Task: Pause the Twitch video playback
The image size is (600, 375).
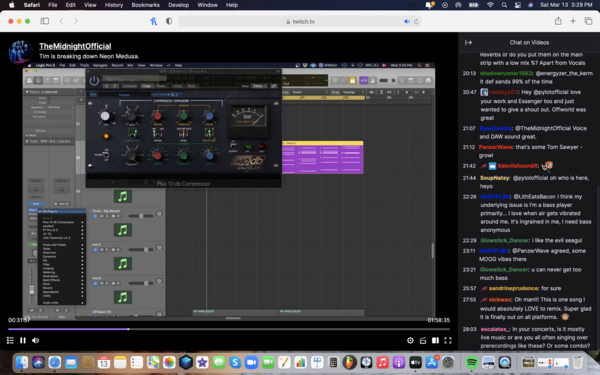Action: (x=23, y=340)
